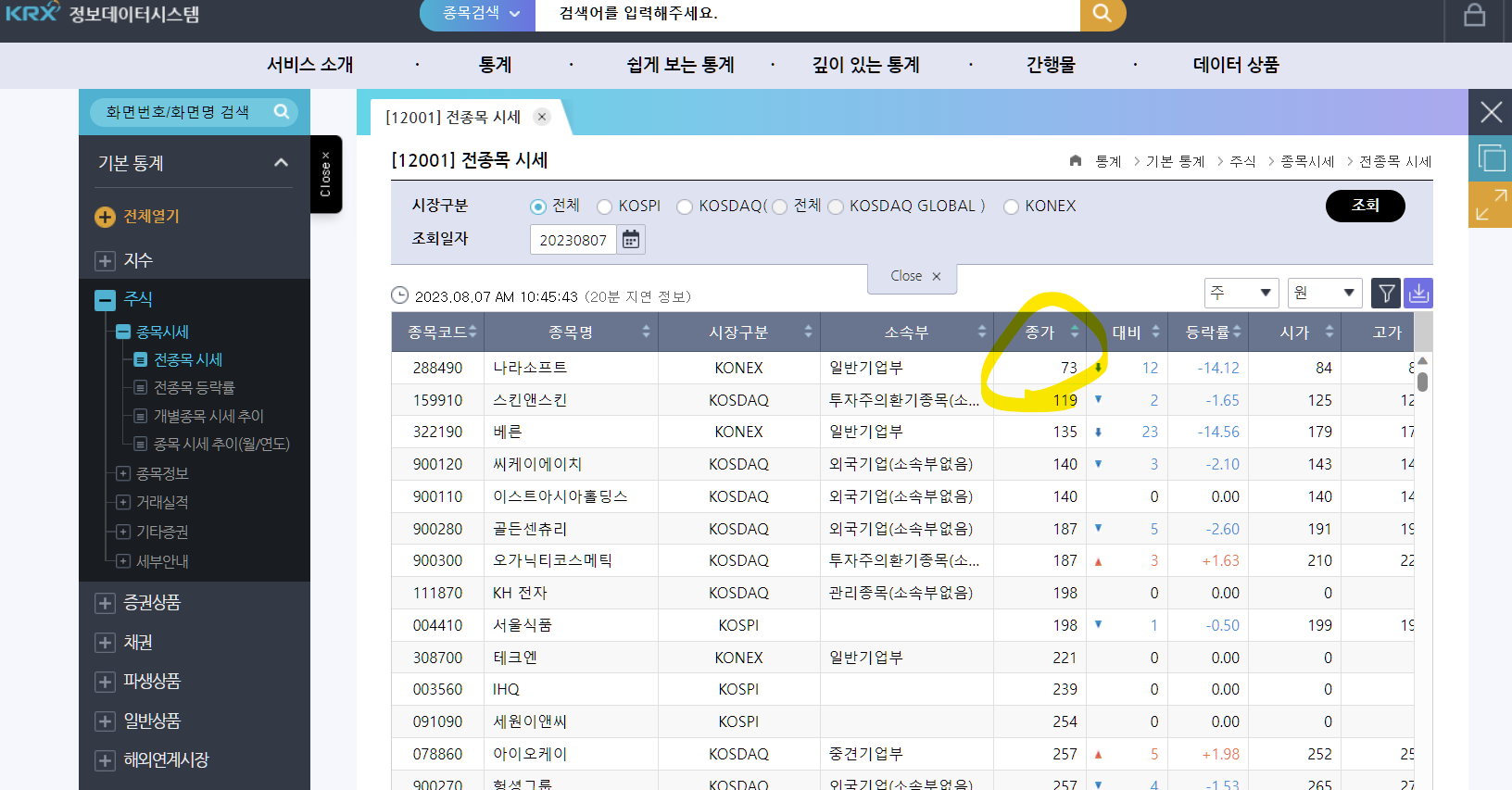Click the 오가닉티코스메틱 row name
The image size is (1512, 790).
click(552, 561)
